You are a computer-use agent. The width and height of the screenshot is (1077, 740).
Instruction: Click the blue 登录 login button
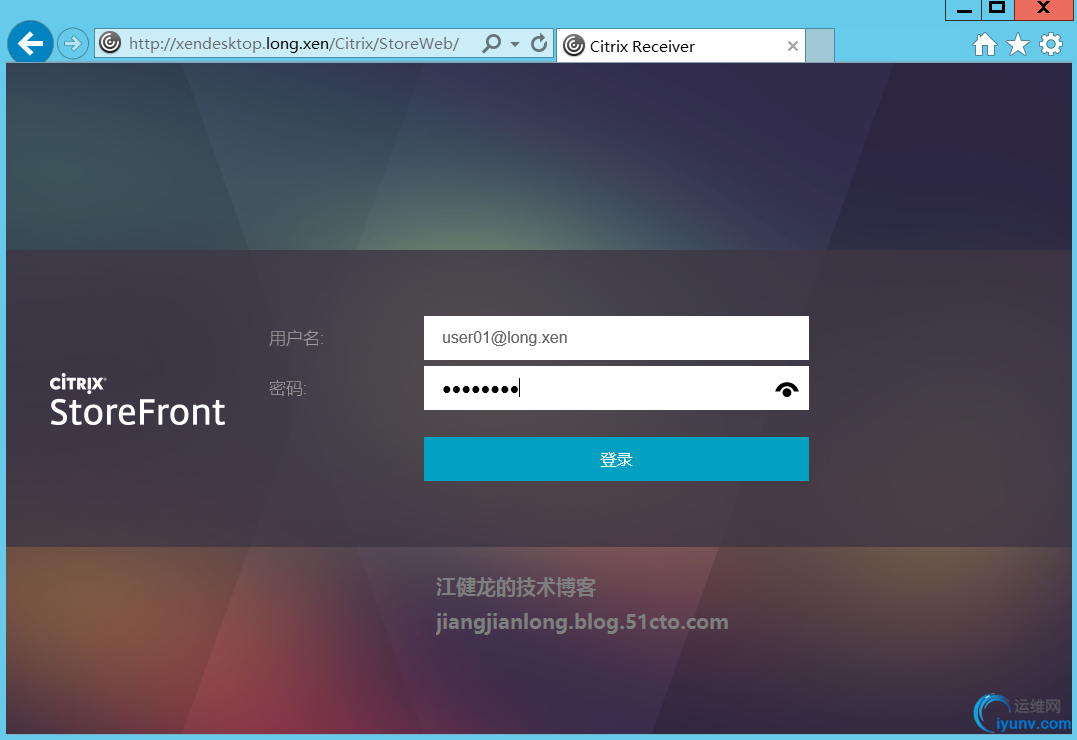click(616, 459)
